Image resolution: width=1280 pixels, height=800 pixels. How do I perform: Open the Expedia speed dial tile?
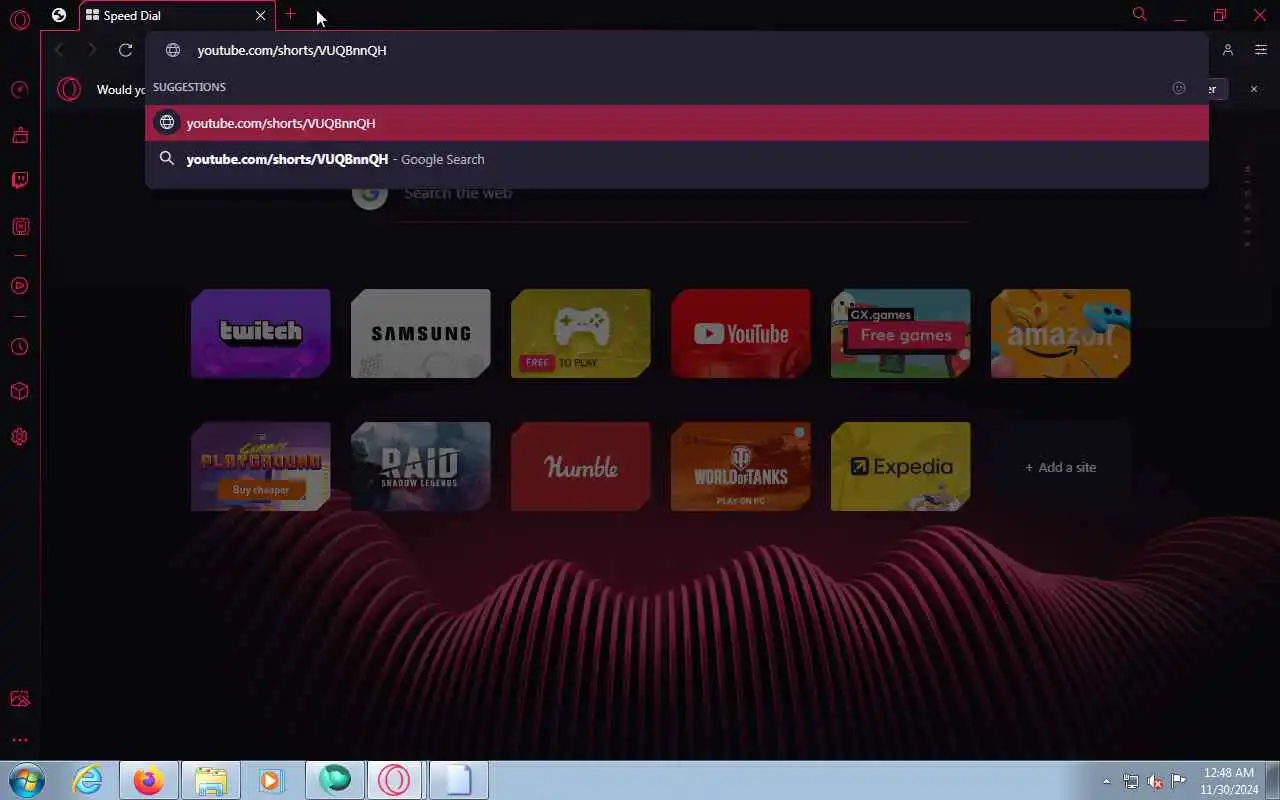tap(901, 466)
